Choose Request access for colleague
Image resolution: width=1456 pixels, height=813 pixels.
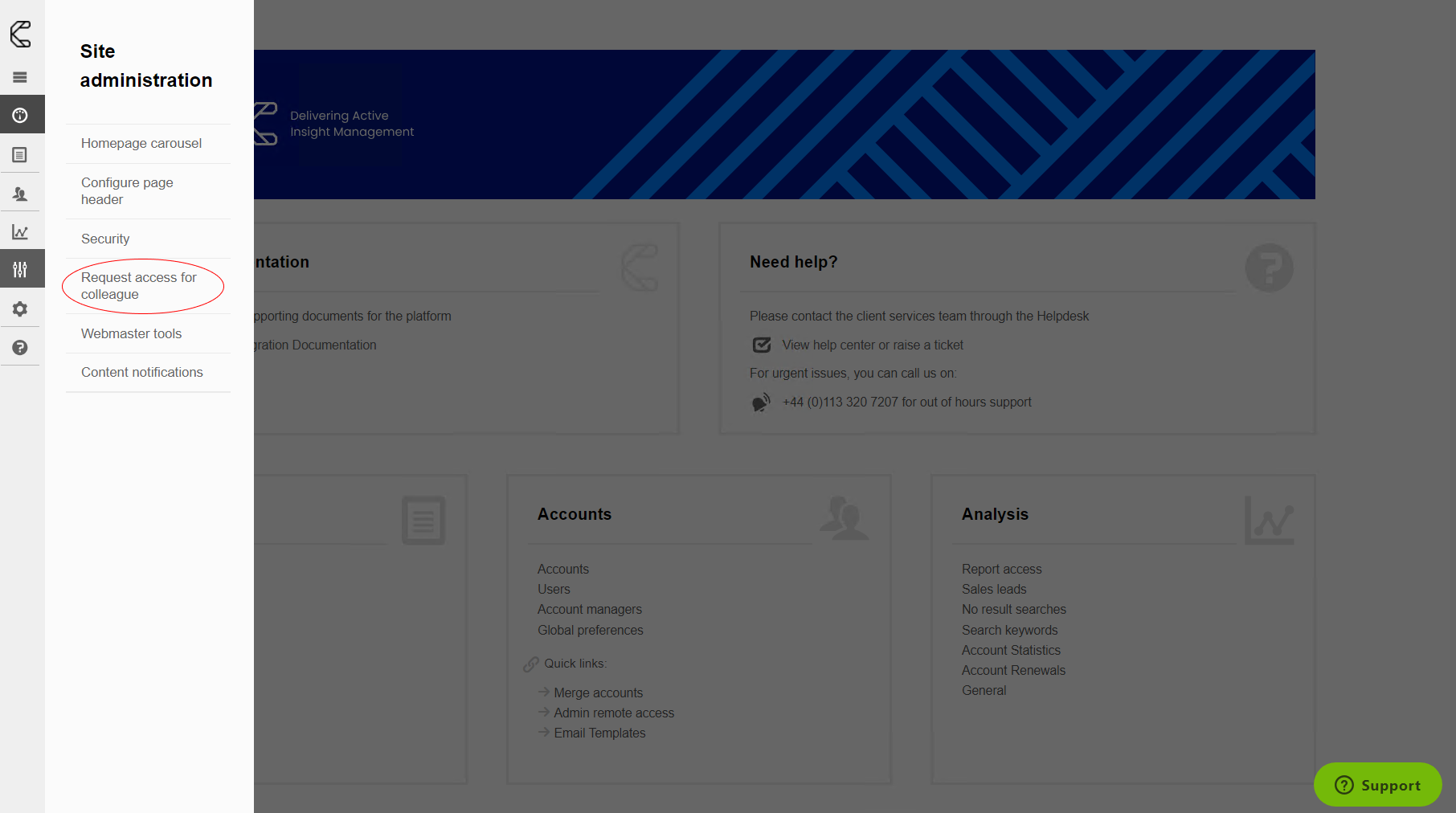click(138, 286)
